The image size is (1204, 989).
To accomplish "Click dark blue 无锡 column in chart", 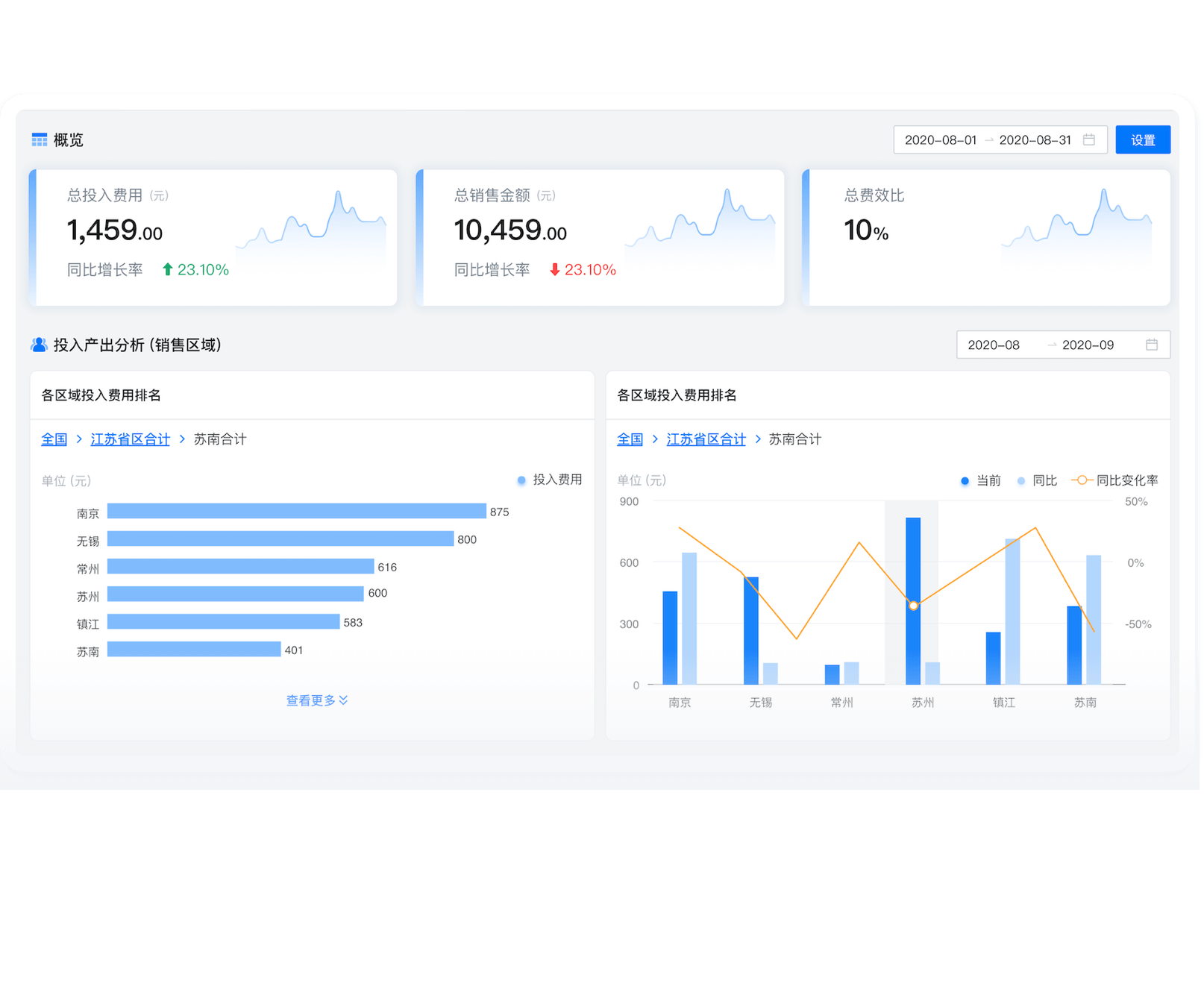I will 751,631.
